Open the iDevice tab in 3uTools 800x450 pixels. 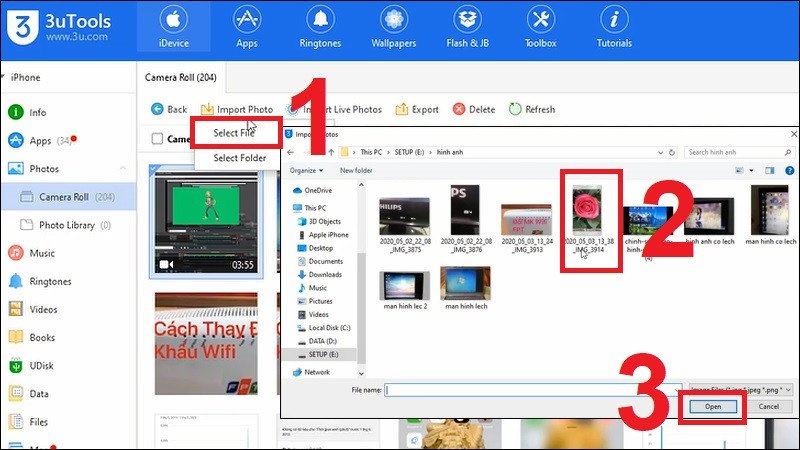pyautogui.click(x=173, y=27)
